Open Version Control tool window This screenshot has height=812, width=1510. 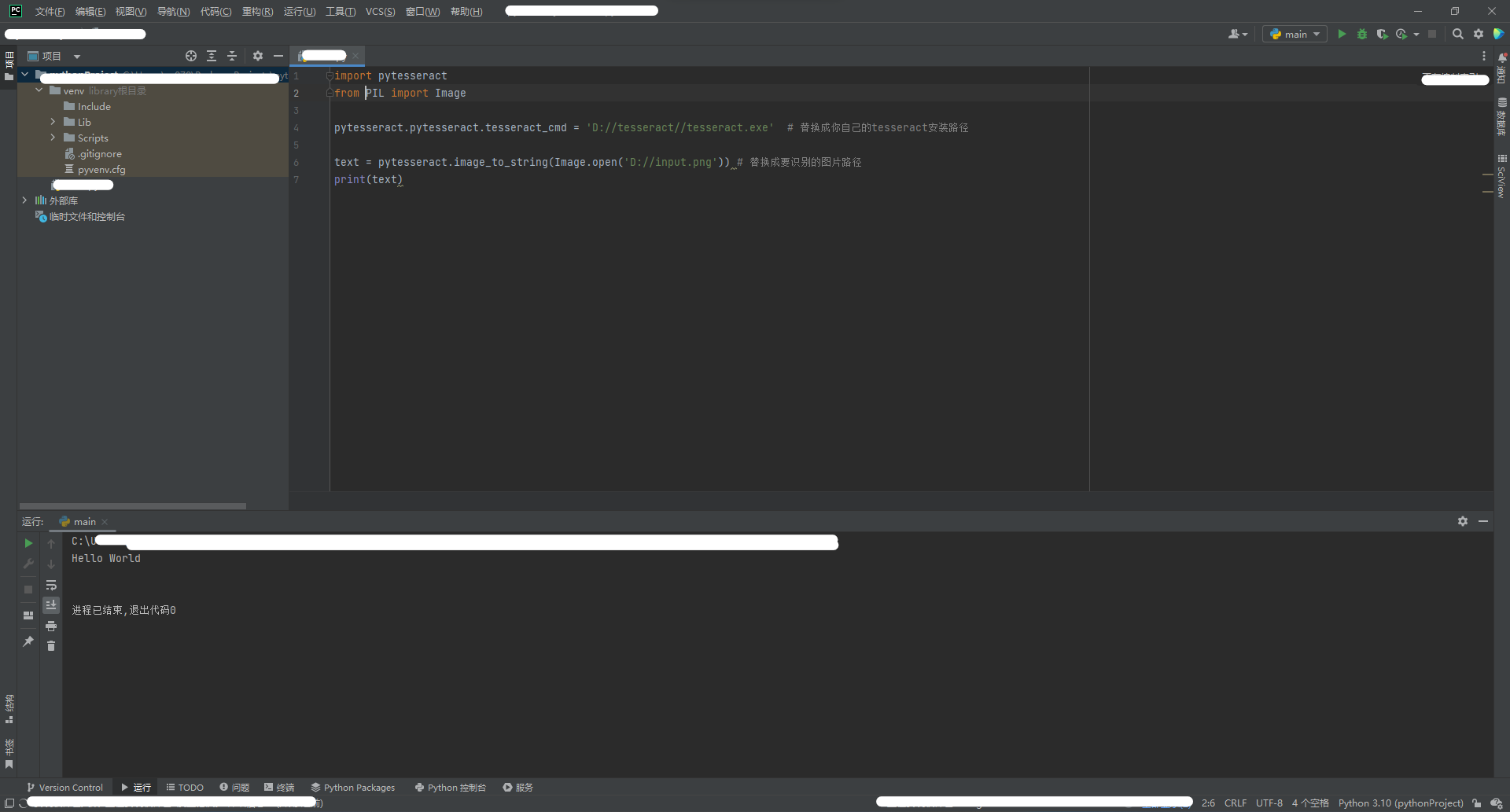click(x=65, y=787)
